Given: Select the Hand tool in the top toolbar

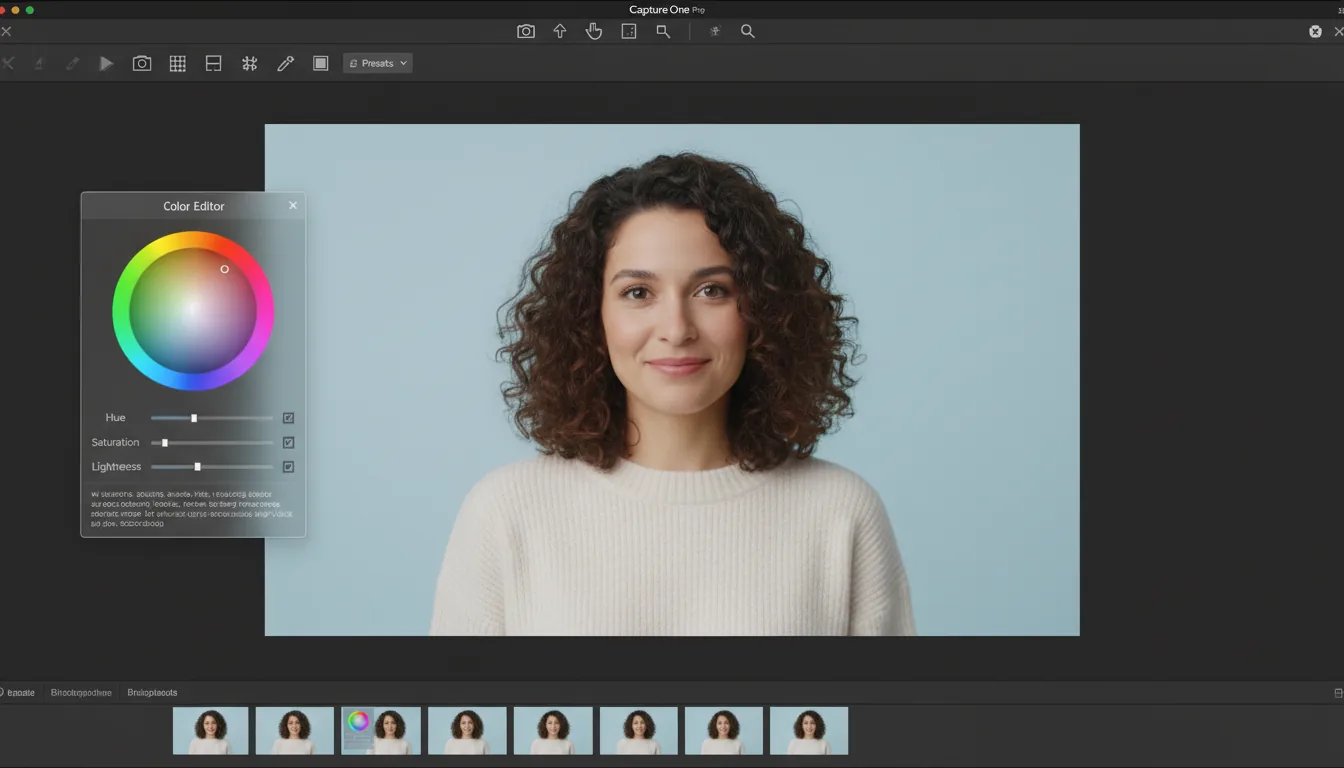Looking at the screenshot, I should coord(593,31).
